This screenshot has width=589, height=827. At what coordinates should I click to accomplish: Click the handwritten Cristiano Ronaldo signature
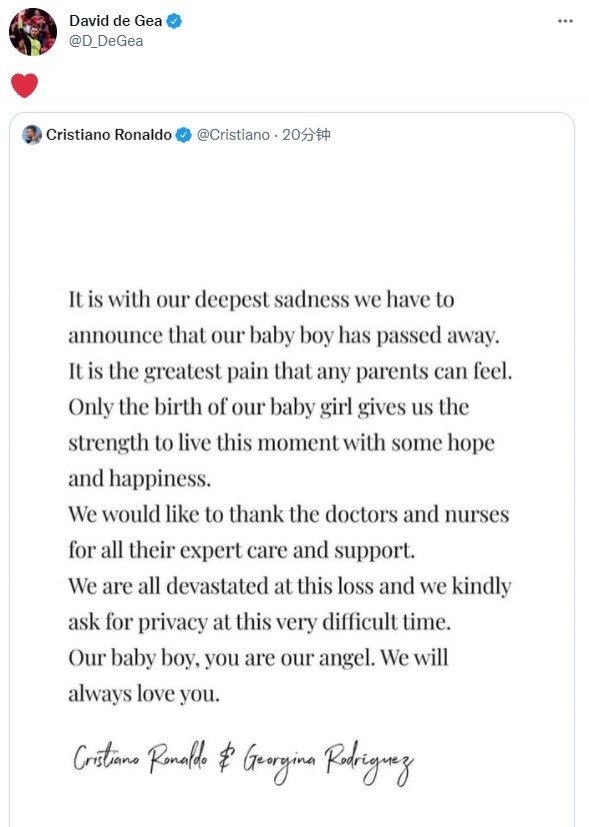pyautogui.click(x=141, y=758)
